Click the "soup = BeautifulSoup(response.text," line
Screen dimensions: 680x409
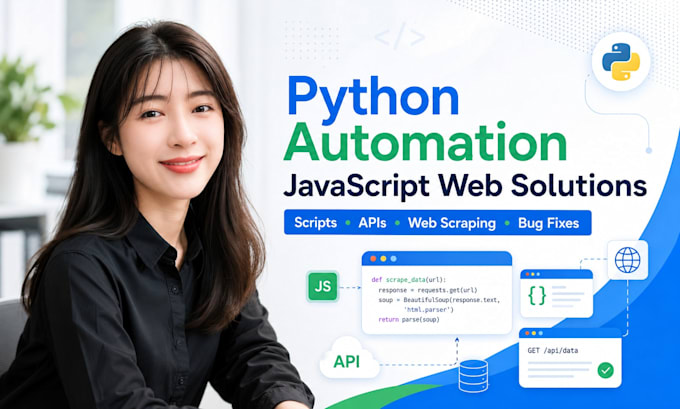coord(439,300)
